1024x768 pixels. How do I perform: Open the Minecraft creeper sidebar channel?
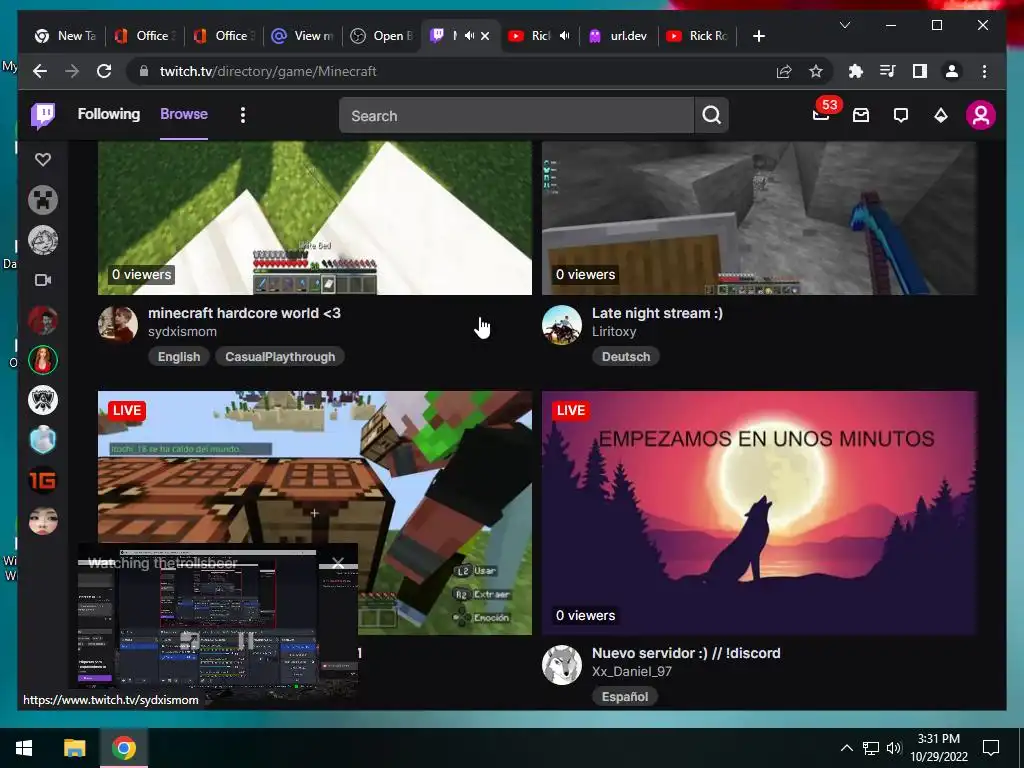[x=43, y=200]
